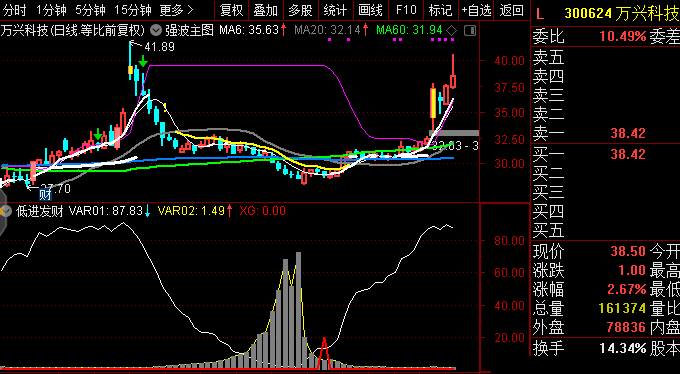Click the 低进发财 indicator label
This screenshot has width=680, height=374.
39,211
